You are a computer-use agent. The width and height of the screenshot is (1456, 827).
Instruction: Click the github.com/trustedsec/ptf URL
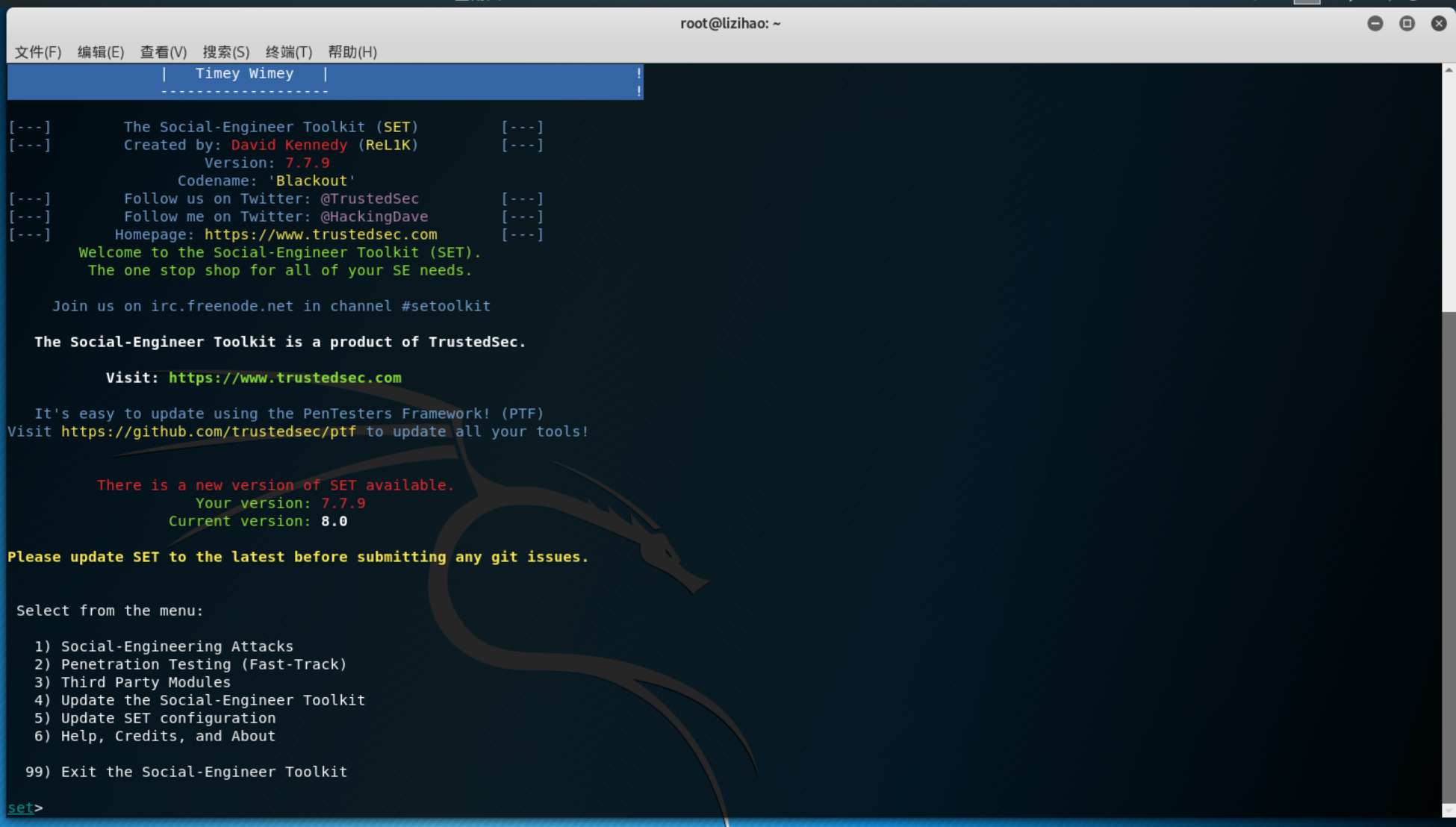[x=209, y=431]
